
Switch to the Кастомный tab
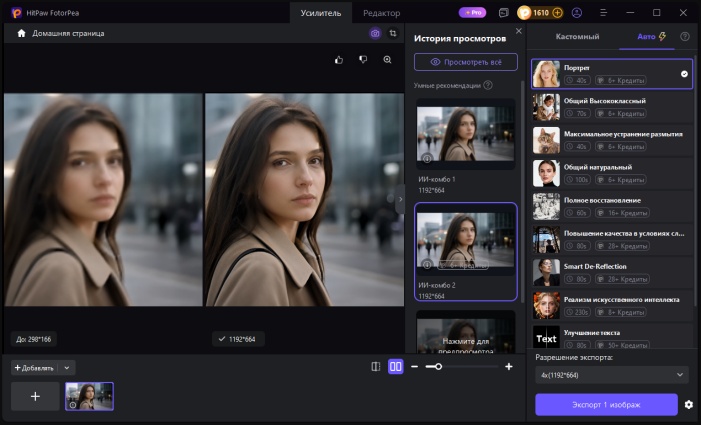(577, 37)
